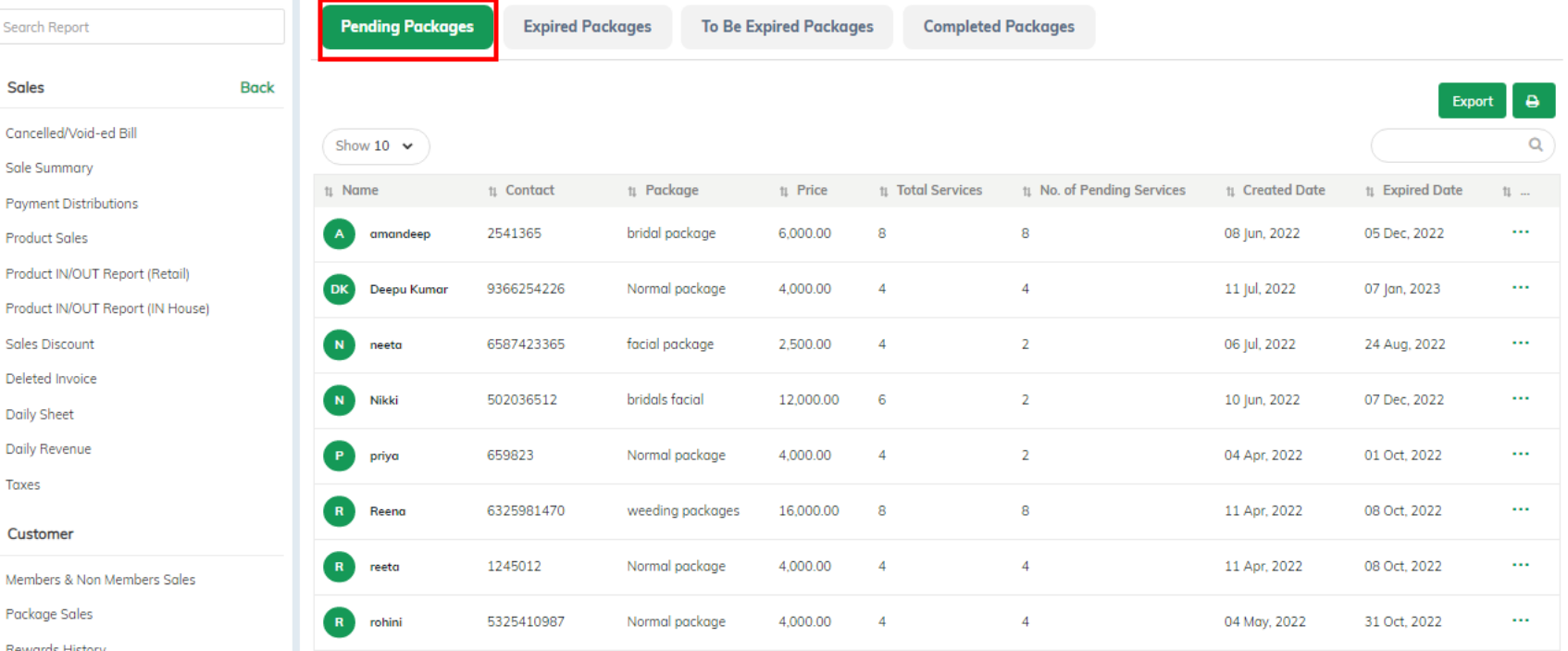1568x651 pixels.
Task: Click Deepu Kumar's DK avatar icon
Action: (339, 289)
